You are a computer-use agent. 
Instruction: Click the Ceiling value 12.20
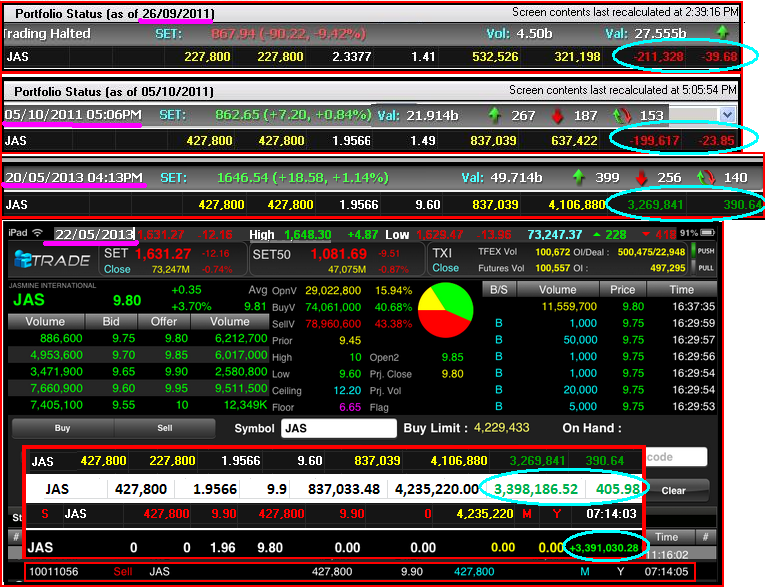point(347,390)
